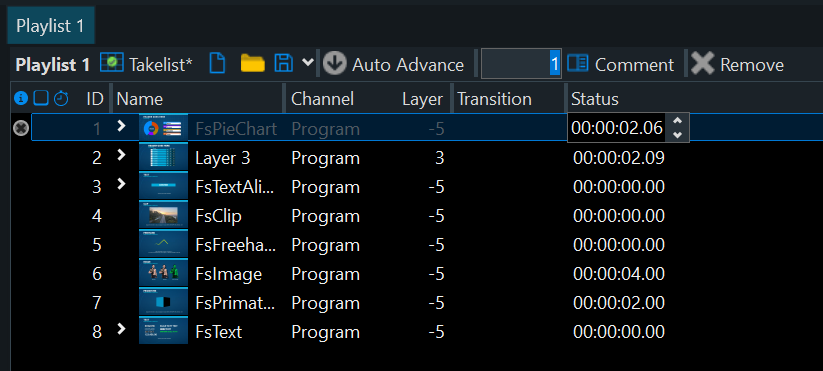
Task: Click the stopwatch timer column icon
Action: pos(61,98)
